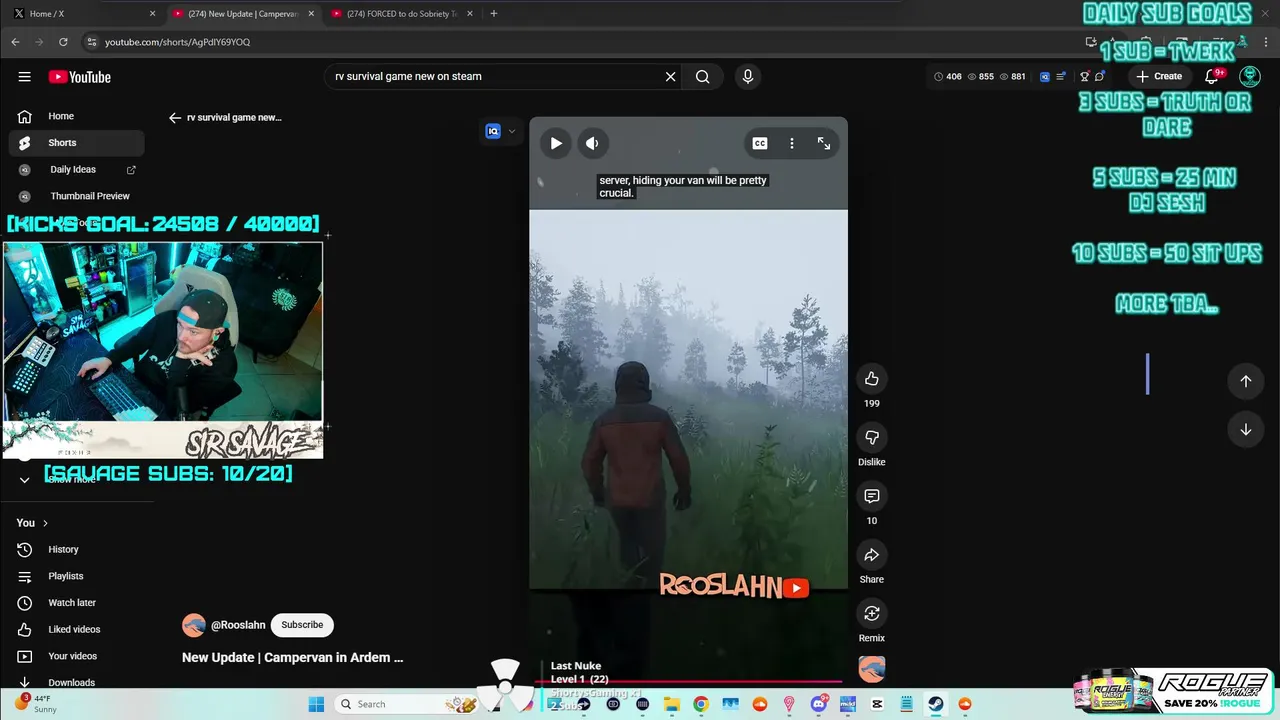Open Discord from the taskbar
The width and height of the screenshot is (1280, 720).
[x=819, y=704]
